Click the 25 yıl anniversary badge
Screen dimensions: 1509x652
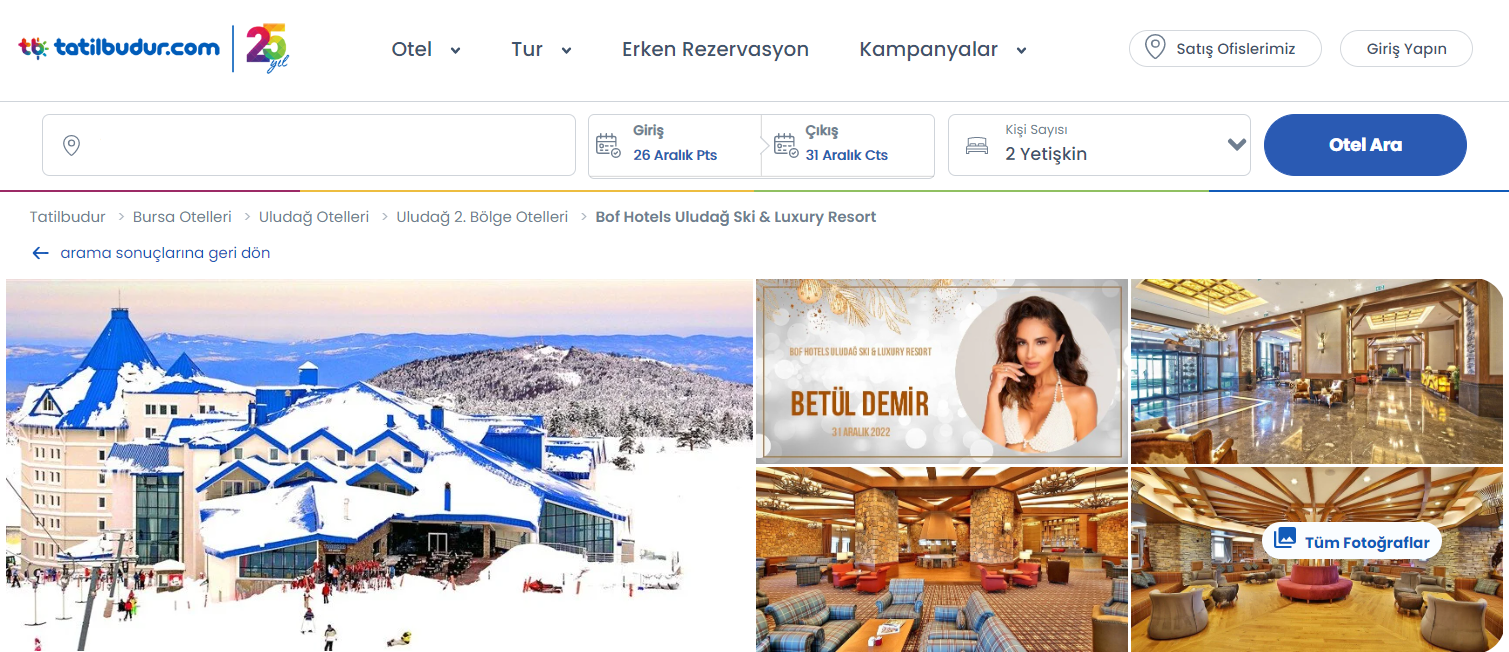click(x=267, y=48)
